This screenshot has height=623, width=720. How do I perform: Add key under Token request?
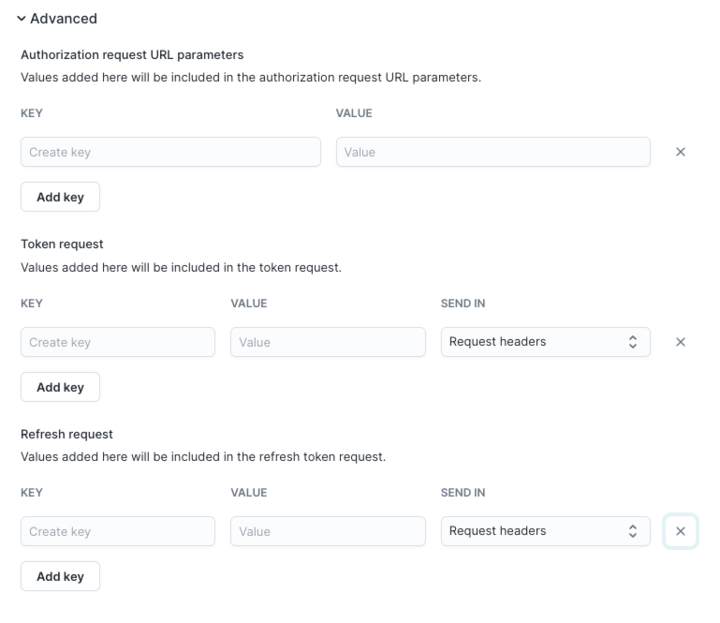60,387
